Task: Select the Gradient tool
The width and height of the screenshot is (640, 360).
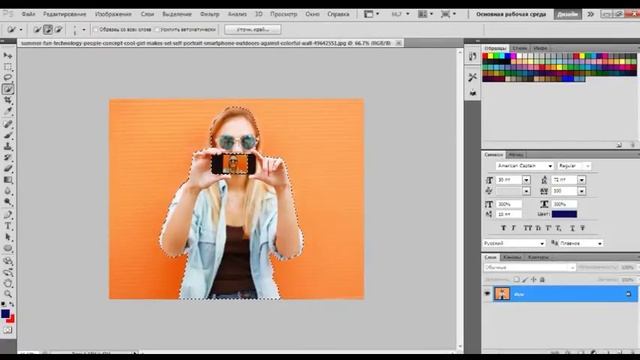Action: tap(8, 180)
